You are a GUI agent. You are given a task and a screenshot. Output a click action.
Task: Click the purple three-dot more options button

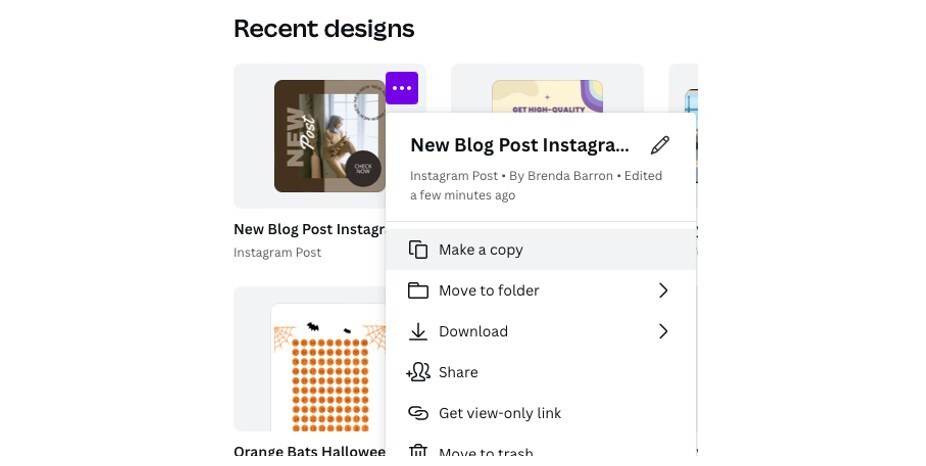[401, 88]
